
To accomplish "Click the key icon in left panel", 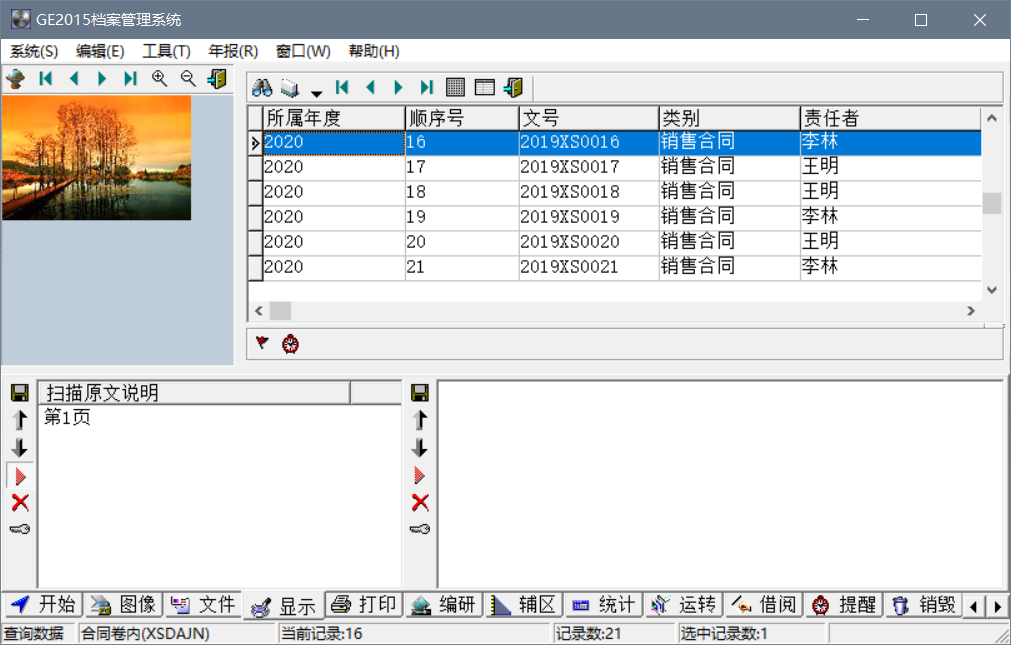I will pyautogui.click(x=20, y=530).
